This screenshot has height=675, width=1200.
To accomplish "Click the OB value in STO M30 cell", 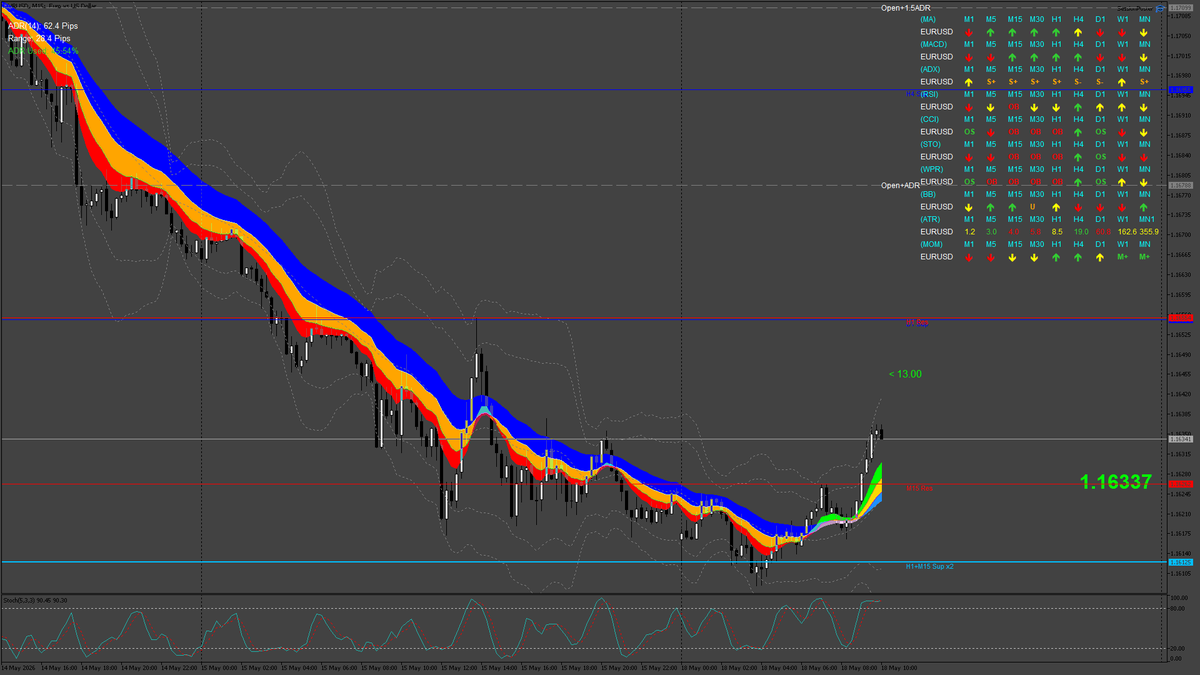I will 1036,157.
